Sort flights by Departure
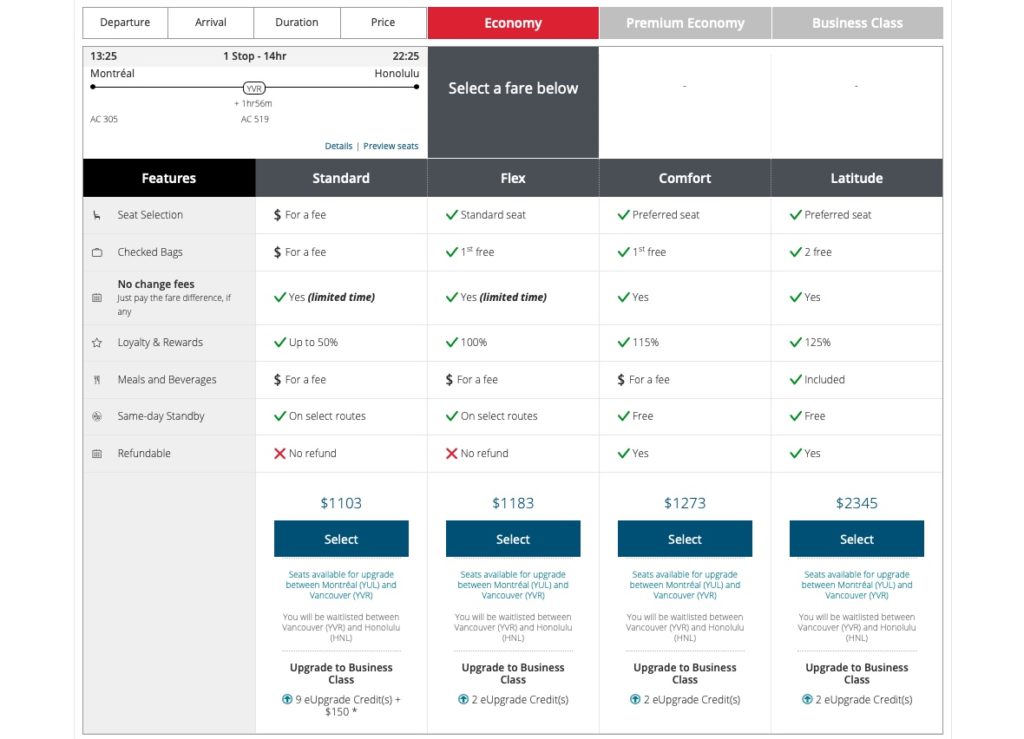This screenshot has width=1024, height=739. tap(125, 23)
